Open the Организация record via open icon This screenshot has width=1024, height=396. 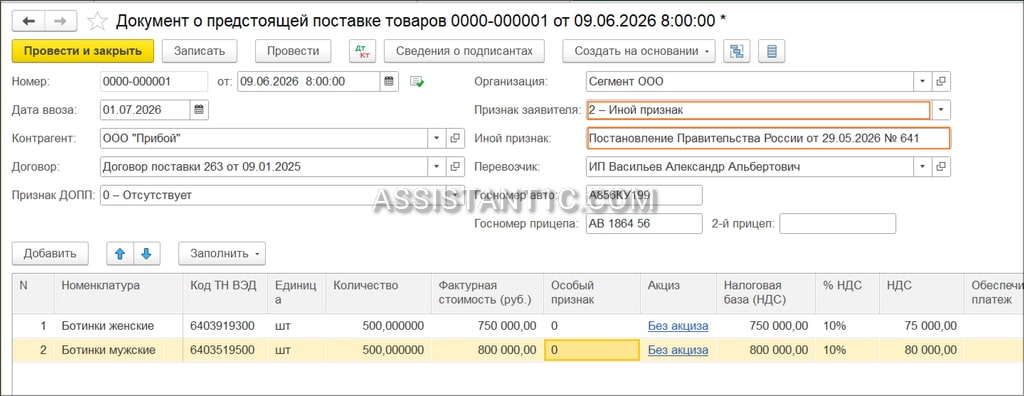tap(941, 82)
